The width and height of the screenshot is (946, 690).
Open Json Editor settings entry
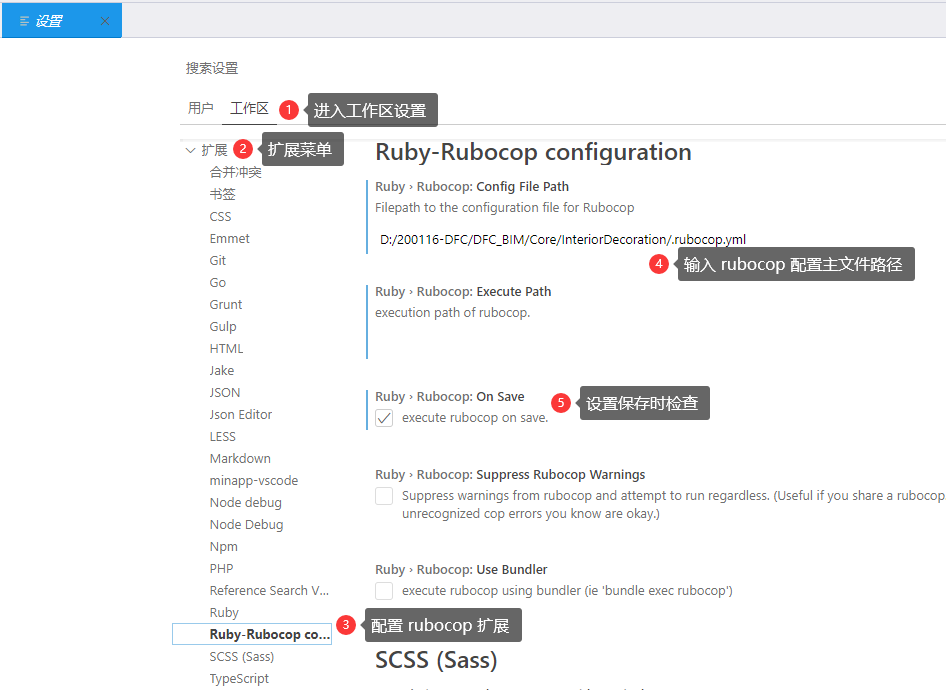(x=241, y=415)
